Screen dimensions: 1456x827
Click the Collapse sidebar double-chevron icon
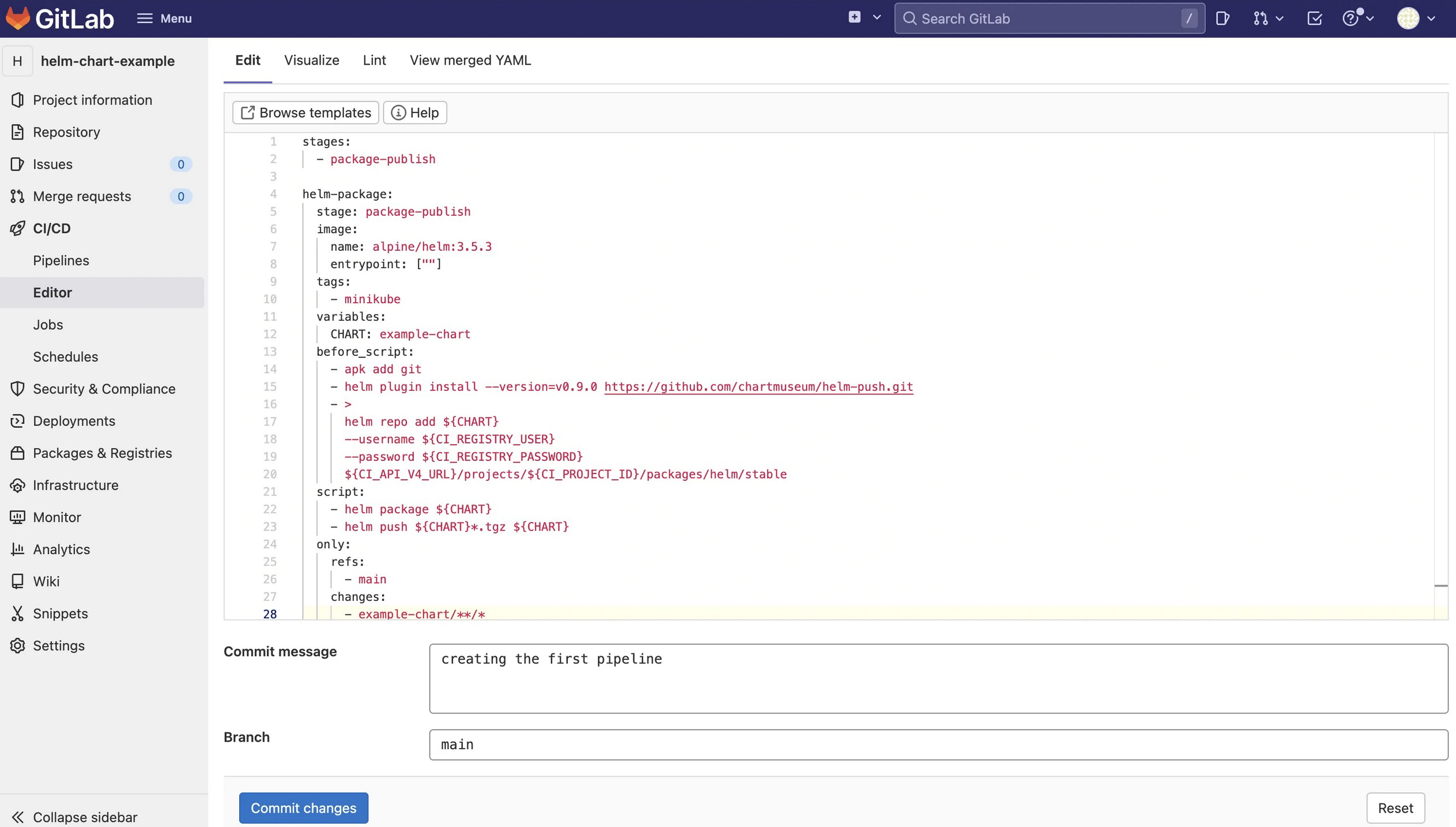[x=17, y=817]
